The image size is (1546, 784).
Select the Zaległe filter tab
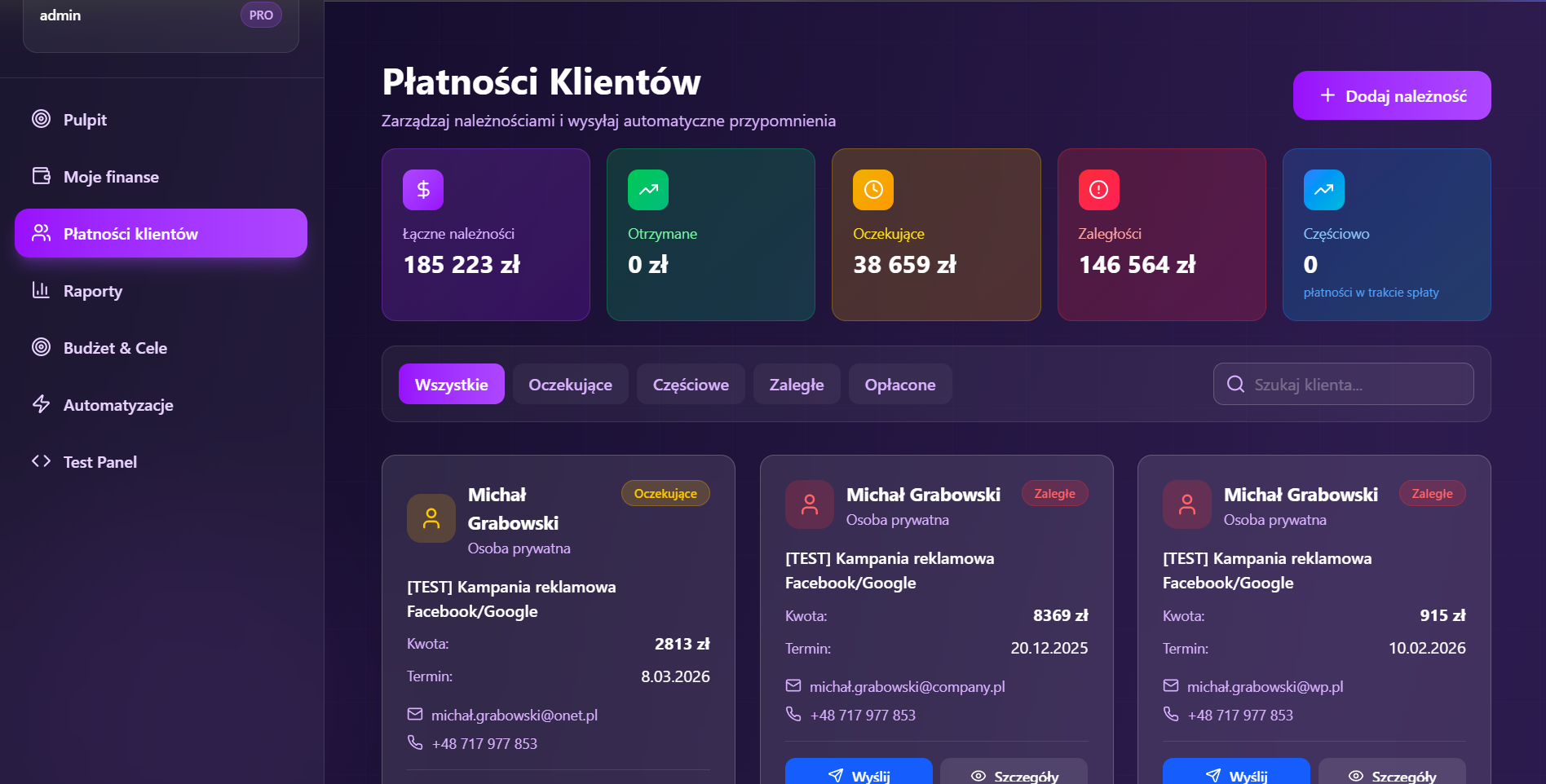[796, 385]
